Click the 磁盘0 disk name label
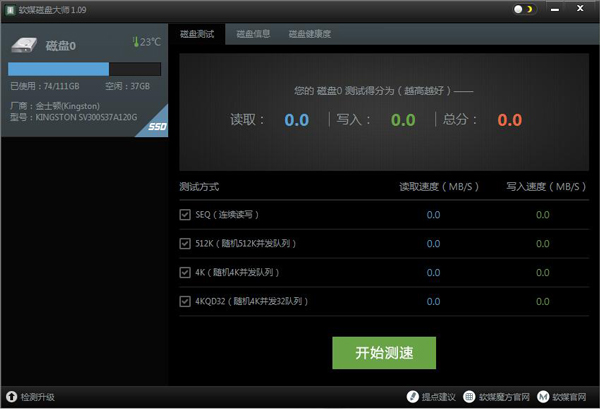Viewport: 600px width, 409px height. (x=60, y=46)
